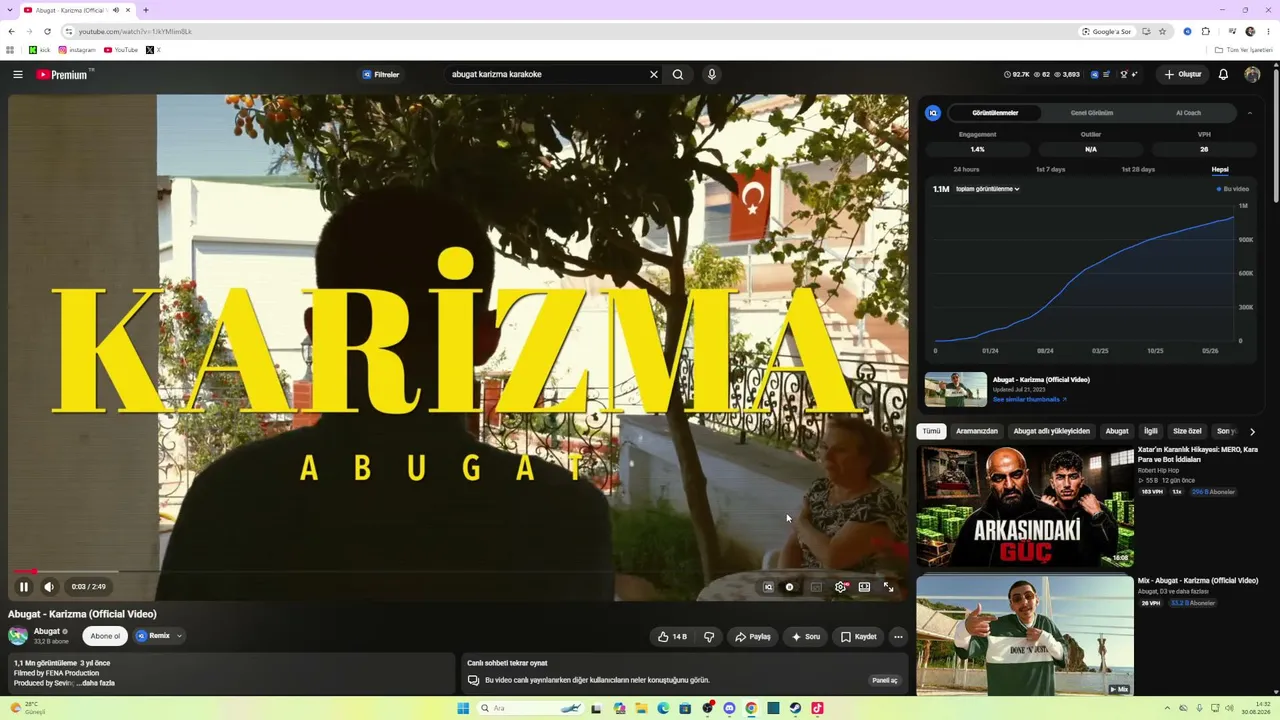Like the Abugat Karizma video
Image resolution: width=1280 pixels, height=720 pixels.
tap(672, 636)
